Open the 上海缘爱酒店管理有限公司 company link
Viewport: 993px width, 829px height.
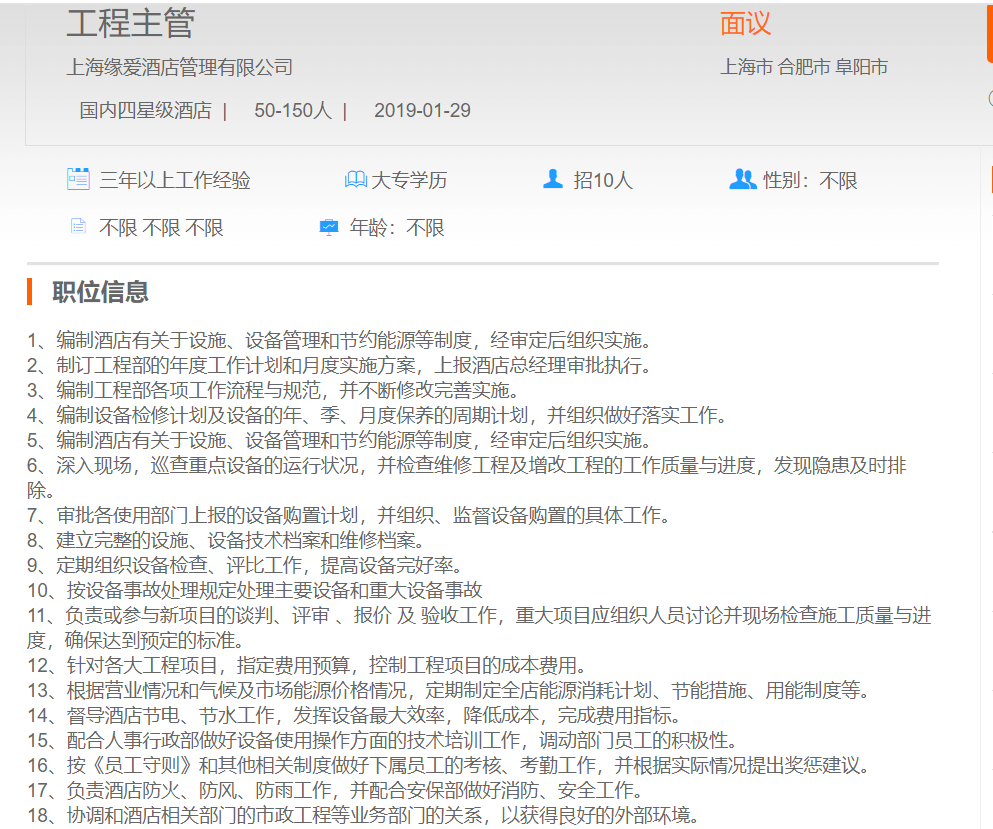pos(180,68)
